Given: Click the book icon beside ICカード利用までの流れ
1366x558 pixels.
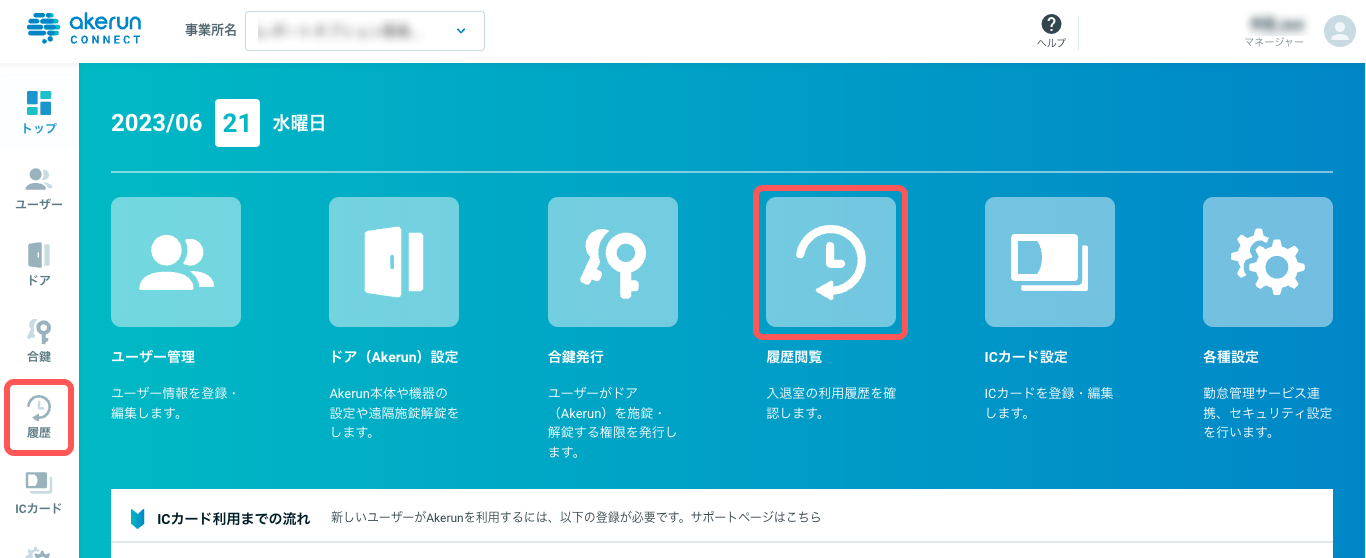Looking at the screenshot, I should (138, 519).
